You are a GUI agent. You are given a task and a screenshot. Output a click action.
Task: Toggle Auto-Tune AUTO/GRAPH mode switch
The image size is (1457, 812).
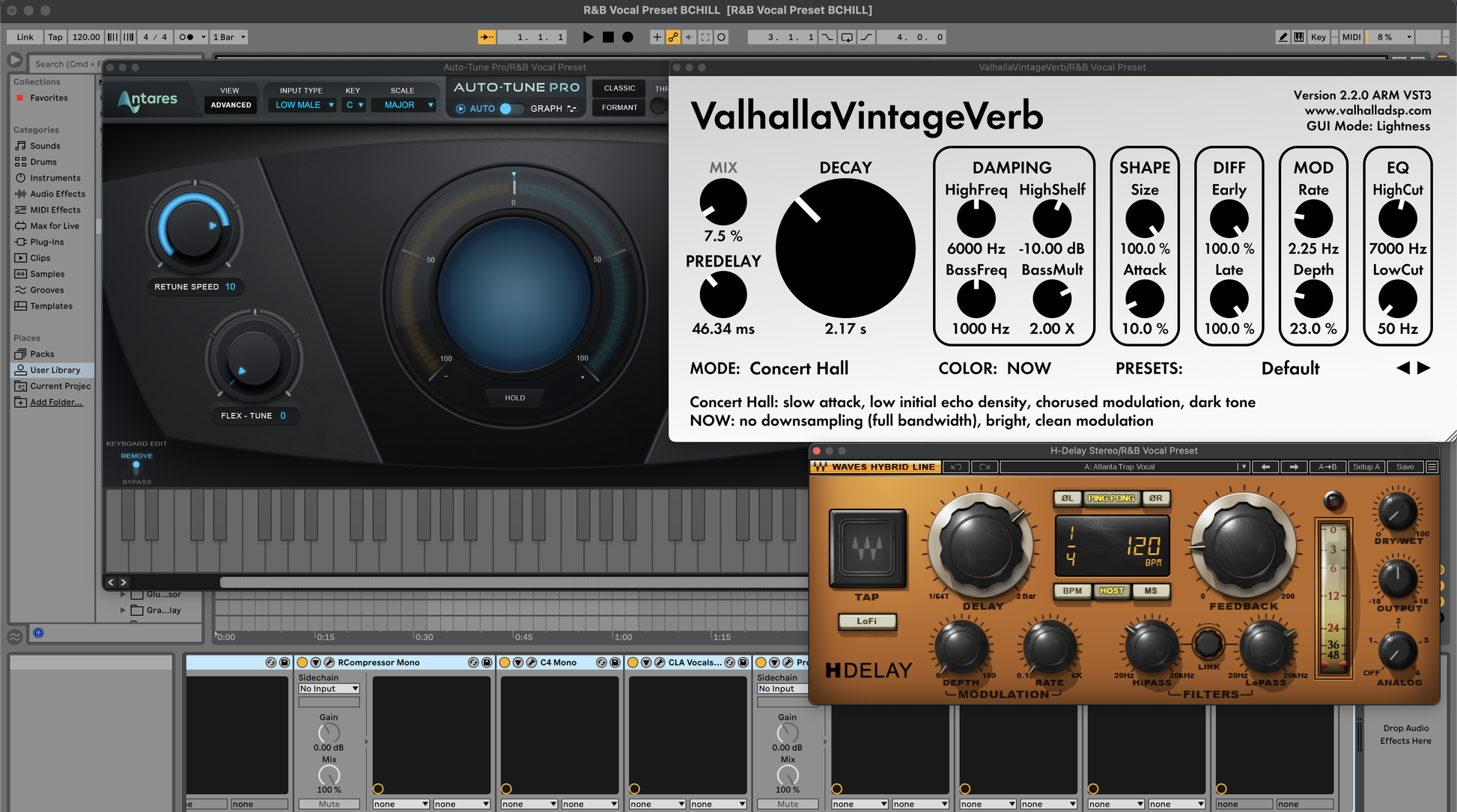[511, 109]
